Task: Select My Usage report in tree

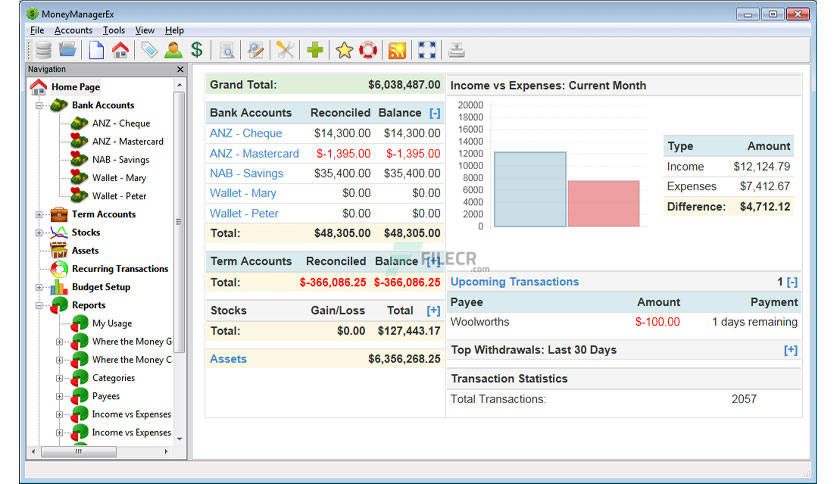Action: point(112,323)
